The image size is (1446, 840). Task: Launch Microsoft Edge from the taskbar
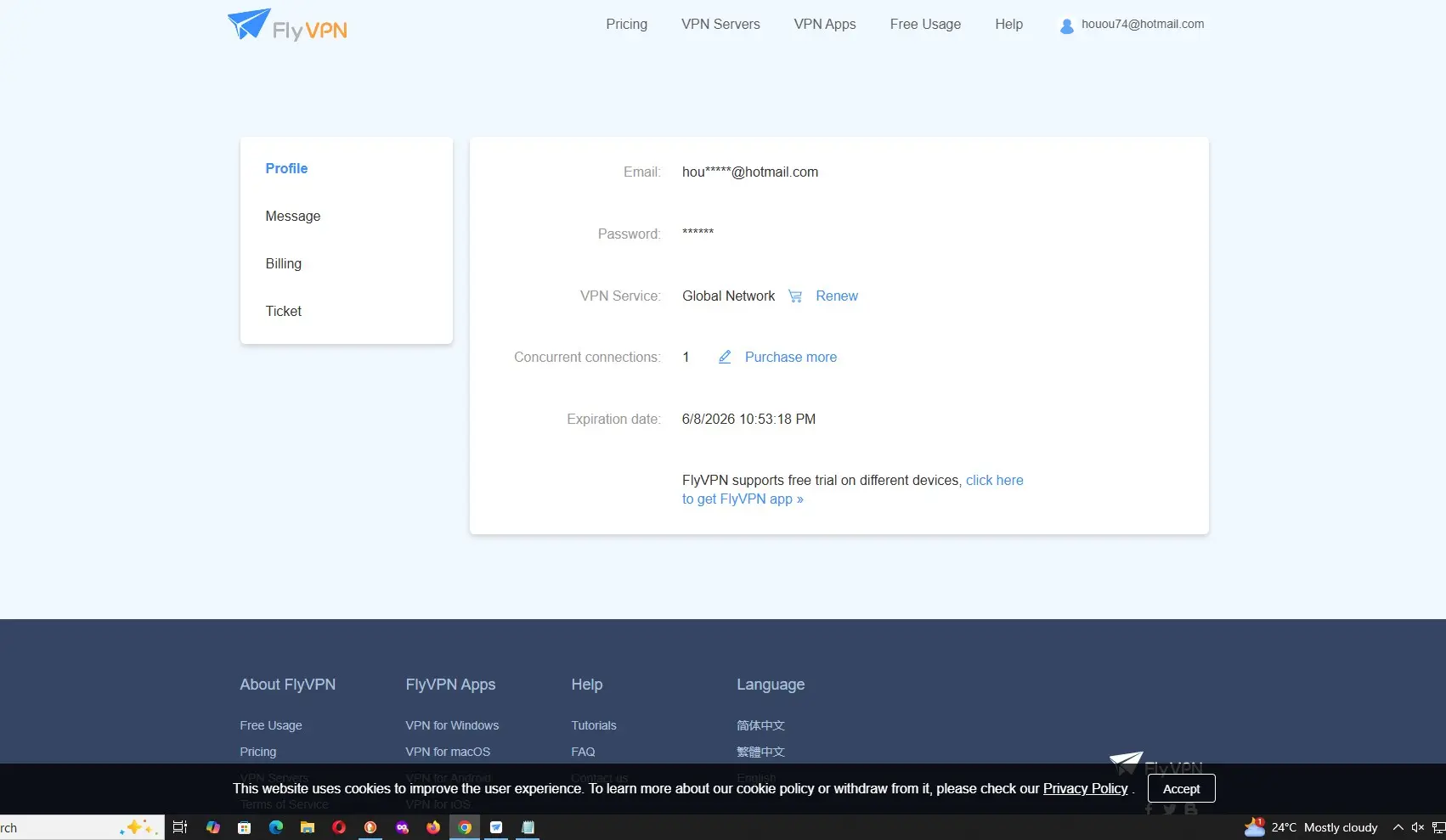[276, 827]
